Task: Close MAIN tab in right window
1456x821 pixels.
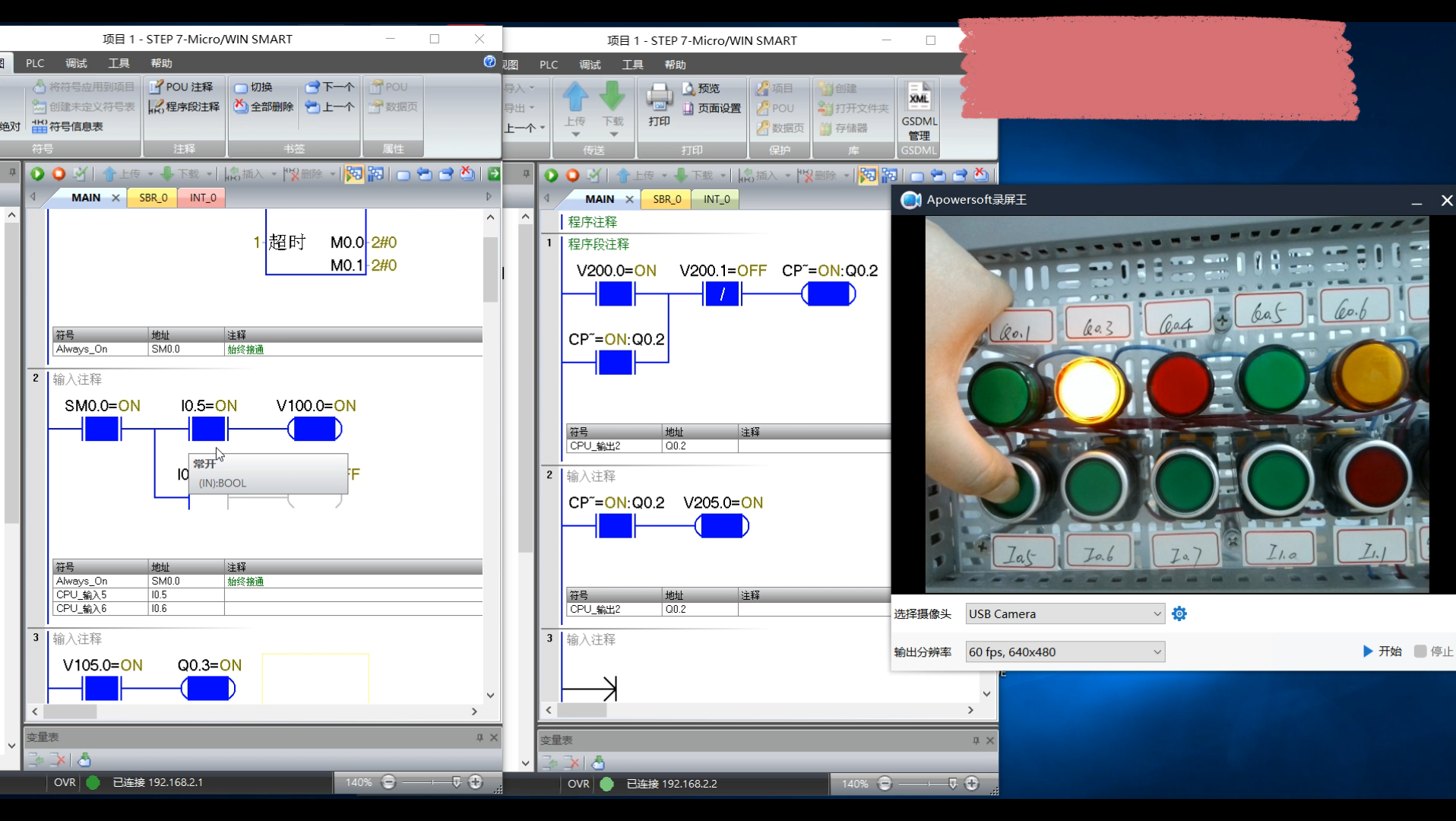Action: pyautogui.click(x=629, y=199)
